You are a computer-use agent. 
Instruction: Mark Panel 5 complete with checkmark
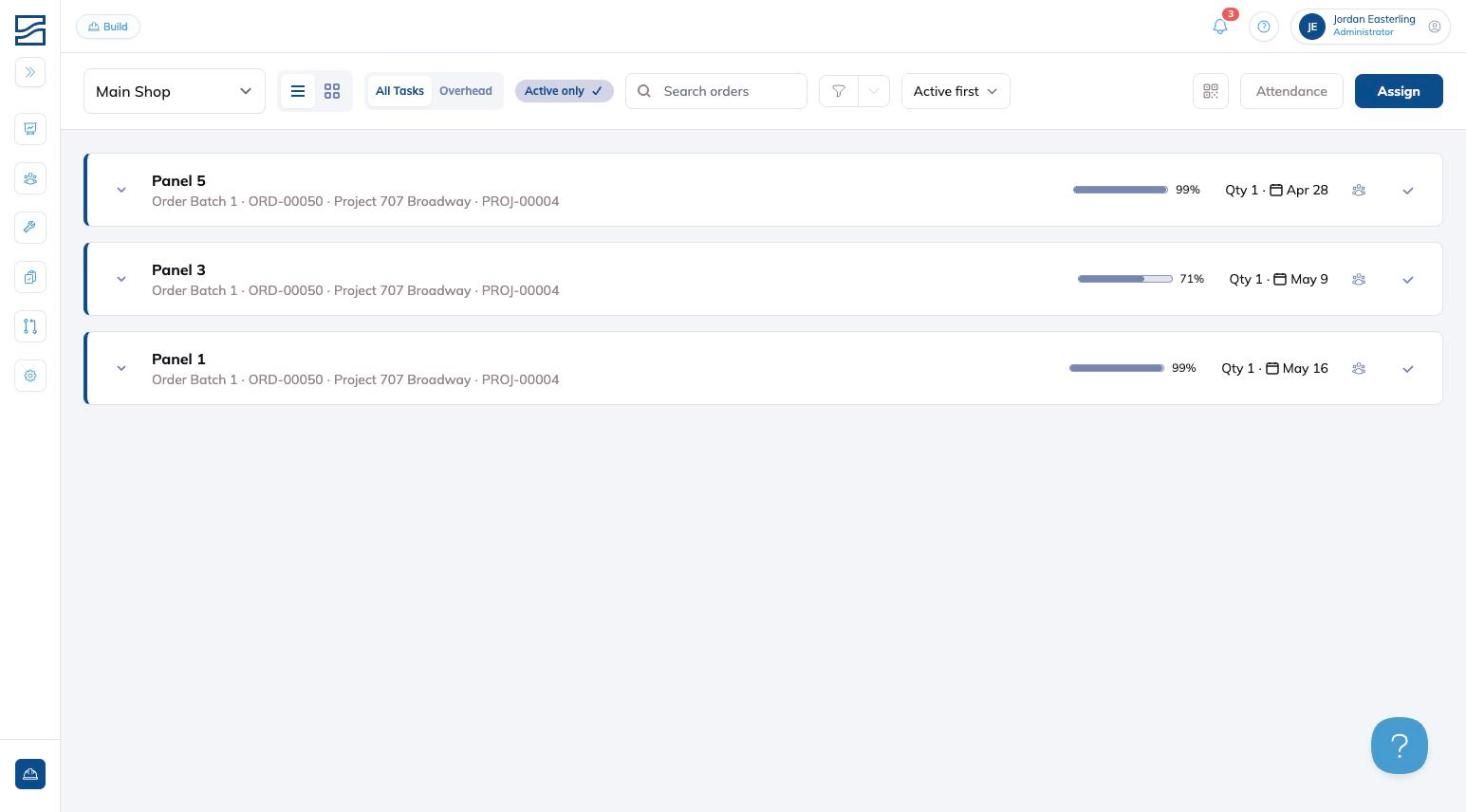[x=1408, y=190]
